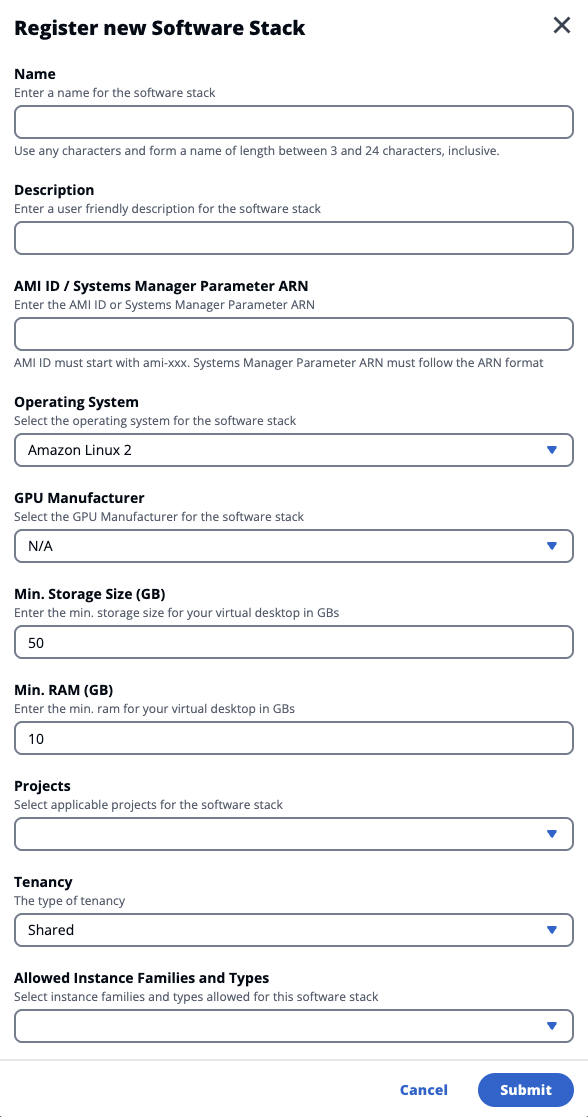
Task: Open the Shared tenancy selector
Action: click(x=293, y=930)
